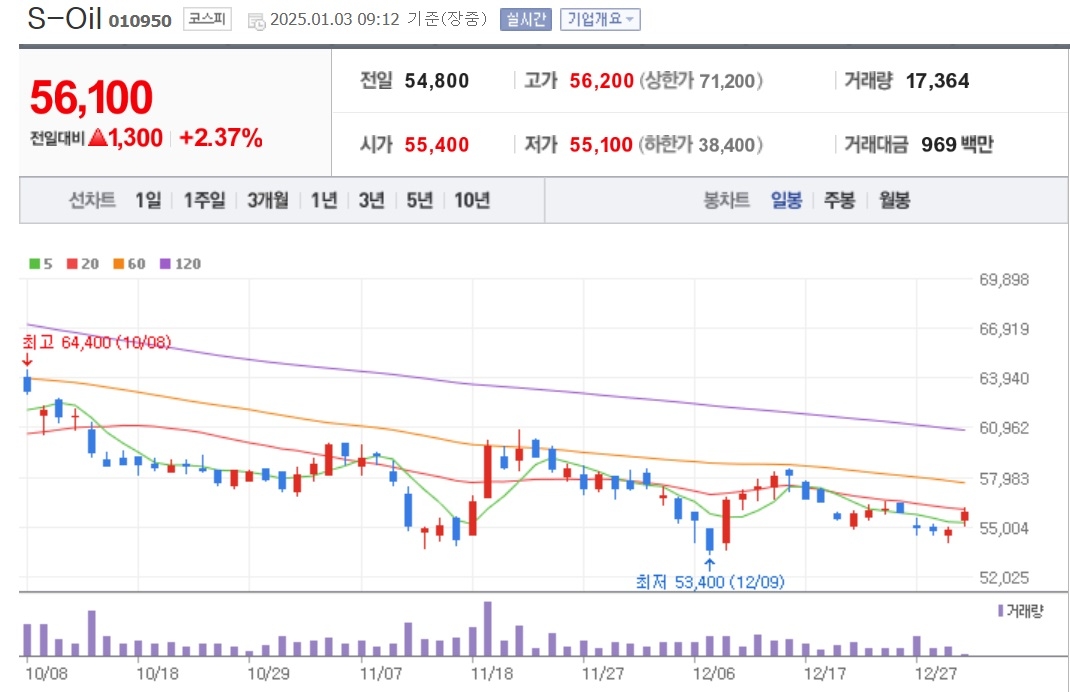This screenshot has width=1070, height=692.
Task: Click the 11/18 date label on the axis
Action: pos(492,674)
